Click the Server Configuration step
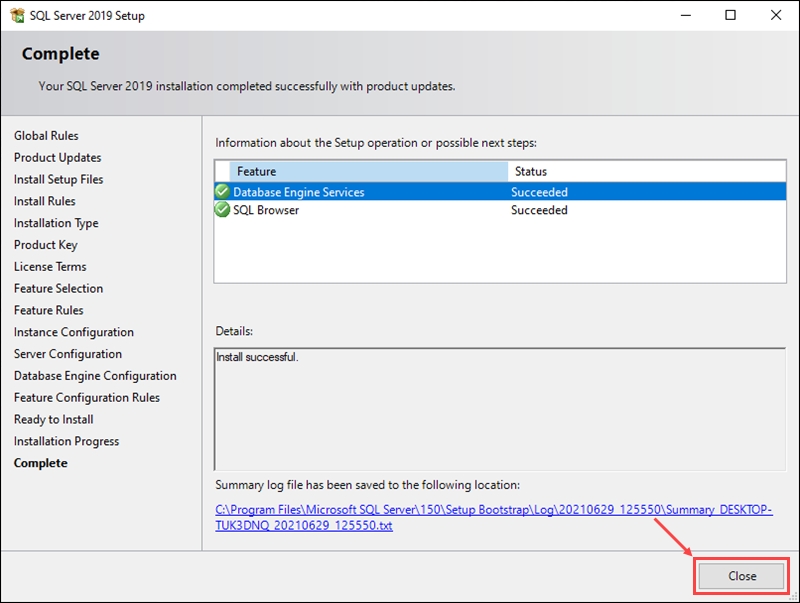This screenshot has width=800, height=603. (x=68, y=354)
